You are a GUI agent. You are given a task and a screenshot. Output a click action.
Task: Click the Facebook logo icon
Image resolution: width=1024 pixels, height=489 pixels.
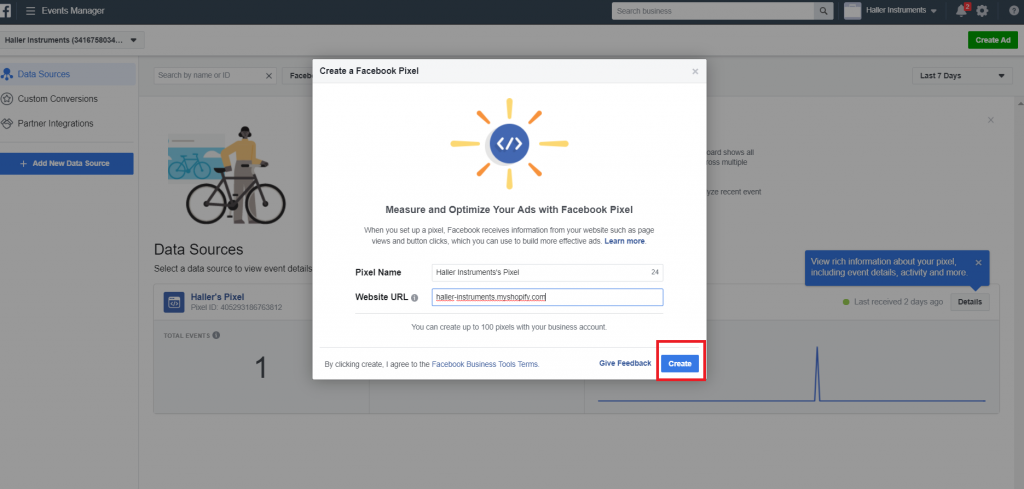(x=5, y=11)
